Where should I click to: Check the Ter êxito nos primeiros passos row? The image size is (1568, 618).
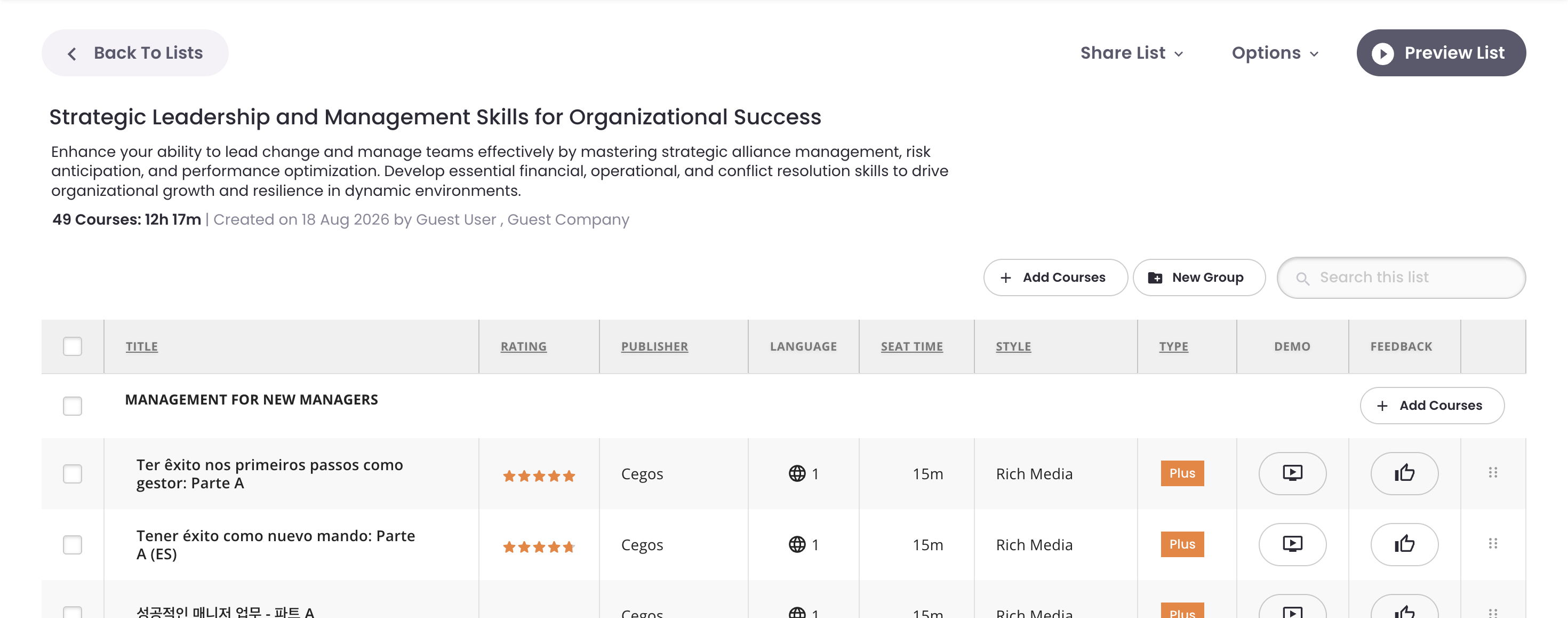73,474
